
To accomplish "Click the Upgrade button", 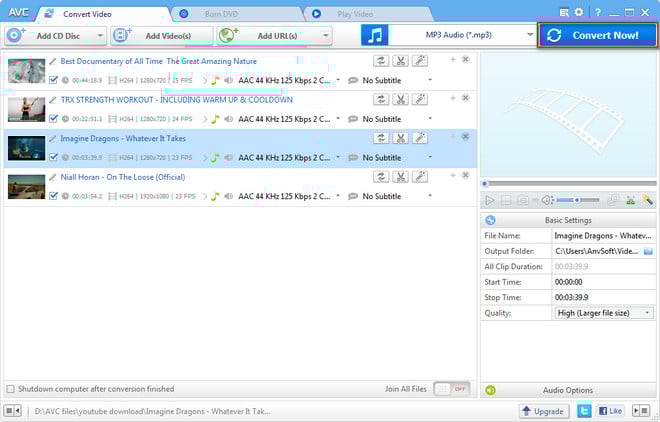I will tap(543, 411).
